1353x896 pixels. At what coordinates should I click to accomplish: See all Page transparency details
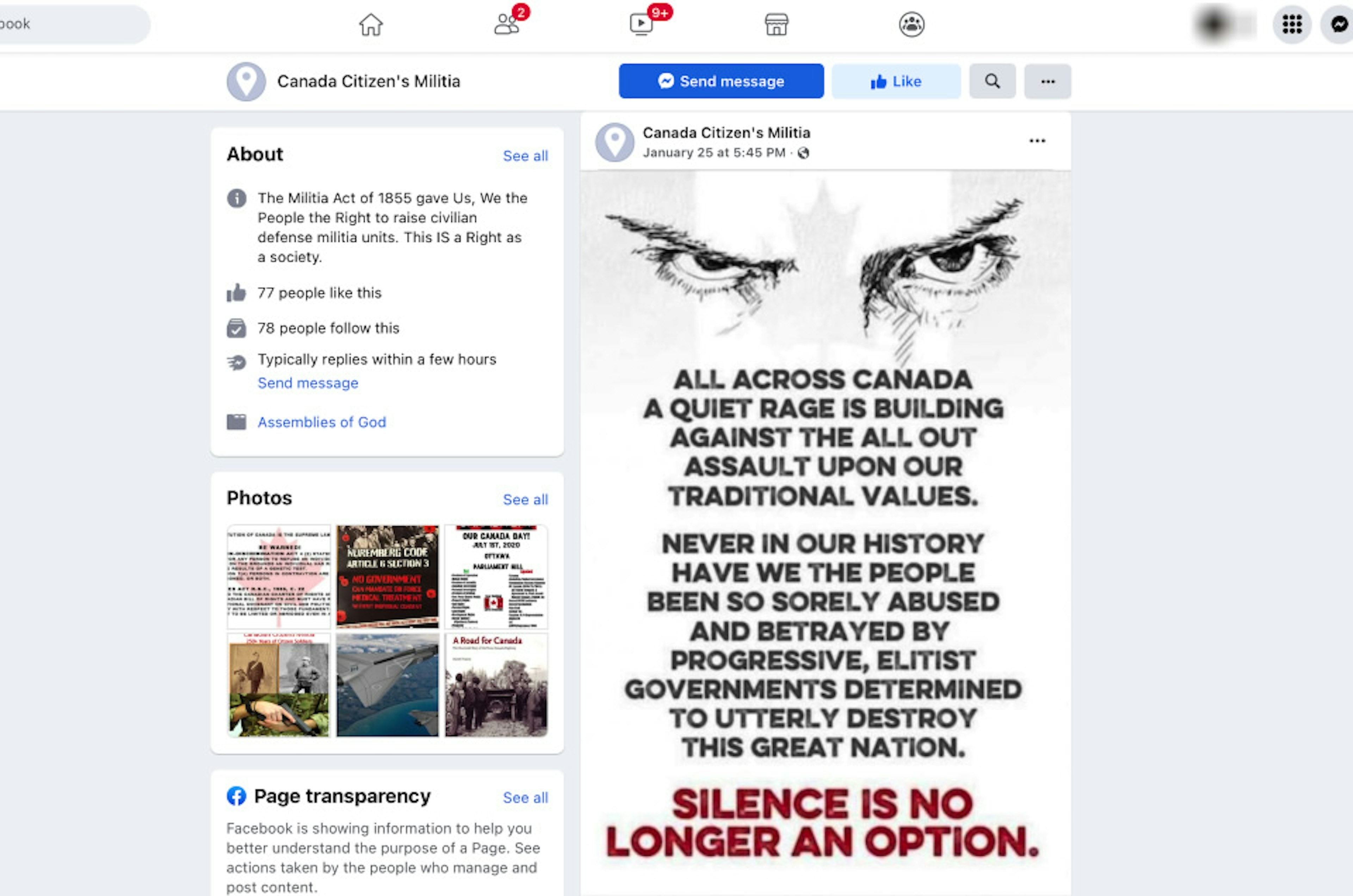pos(525,798)
